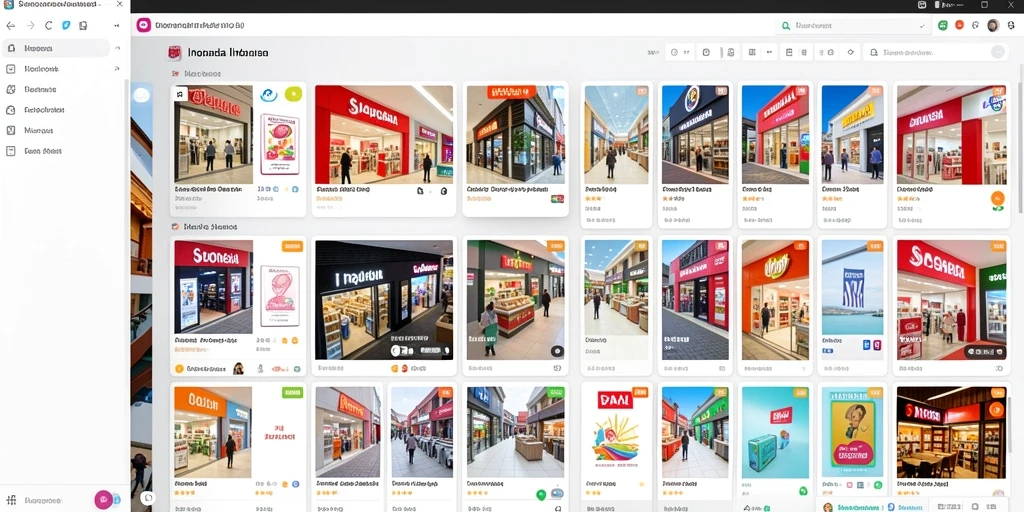Click the round white check button on left strip
The width and height of the screenshot is (1024, 512).
142,95
